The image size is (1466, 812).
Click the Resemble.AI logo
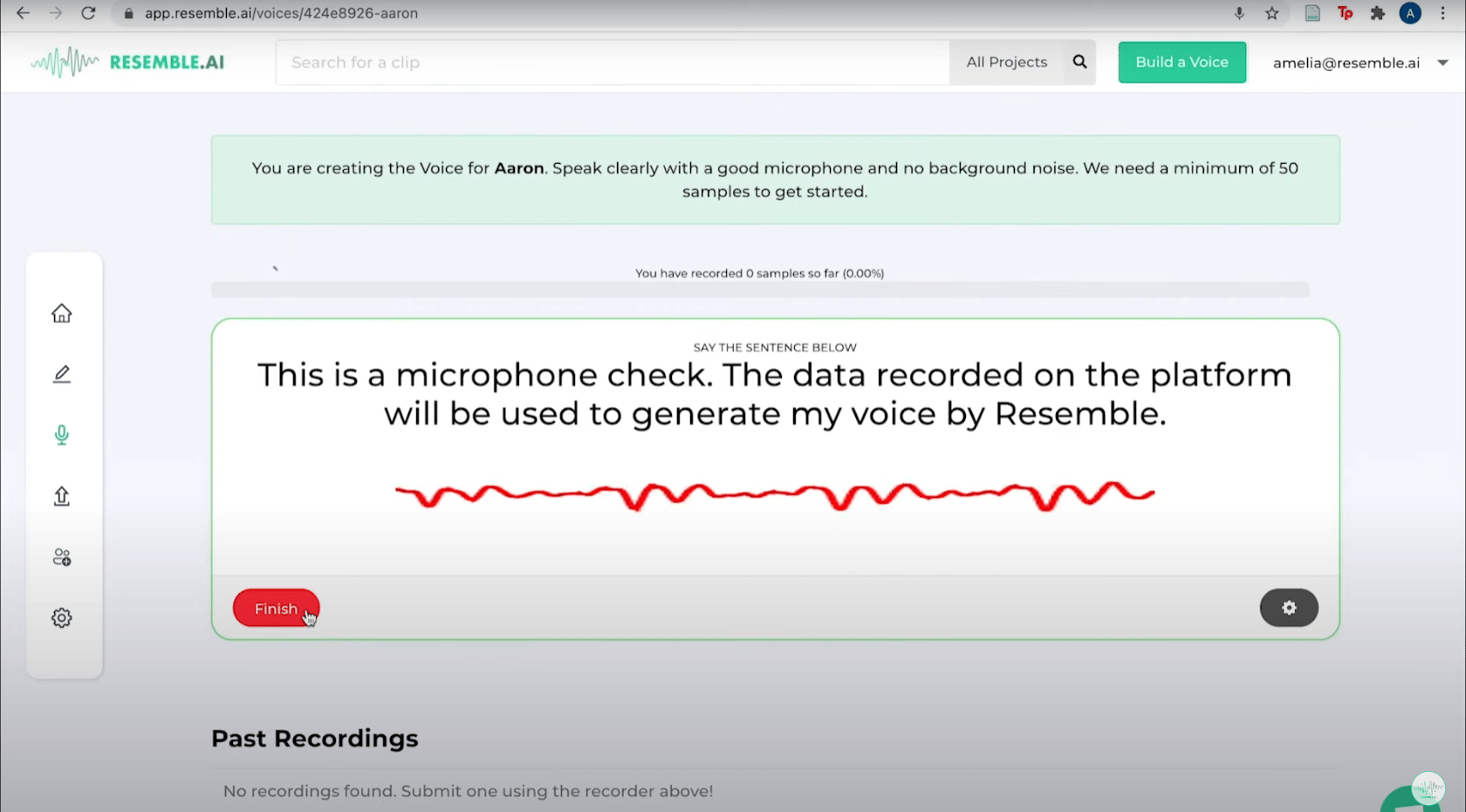(x=127, y=62)
